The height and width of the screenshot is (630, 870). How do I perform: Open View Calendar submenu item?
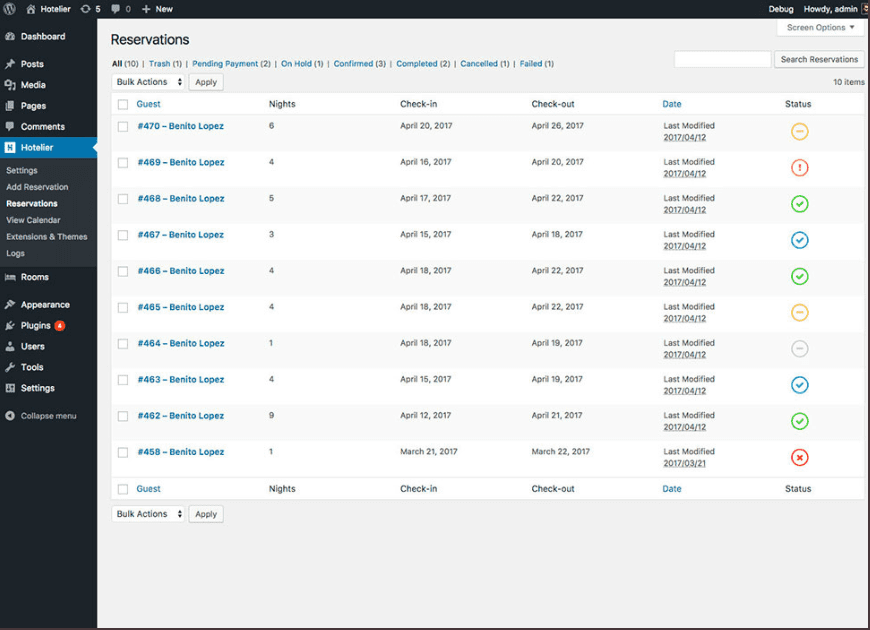[x=33, y=220]
